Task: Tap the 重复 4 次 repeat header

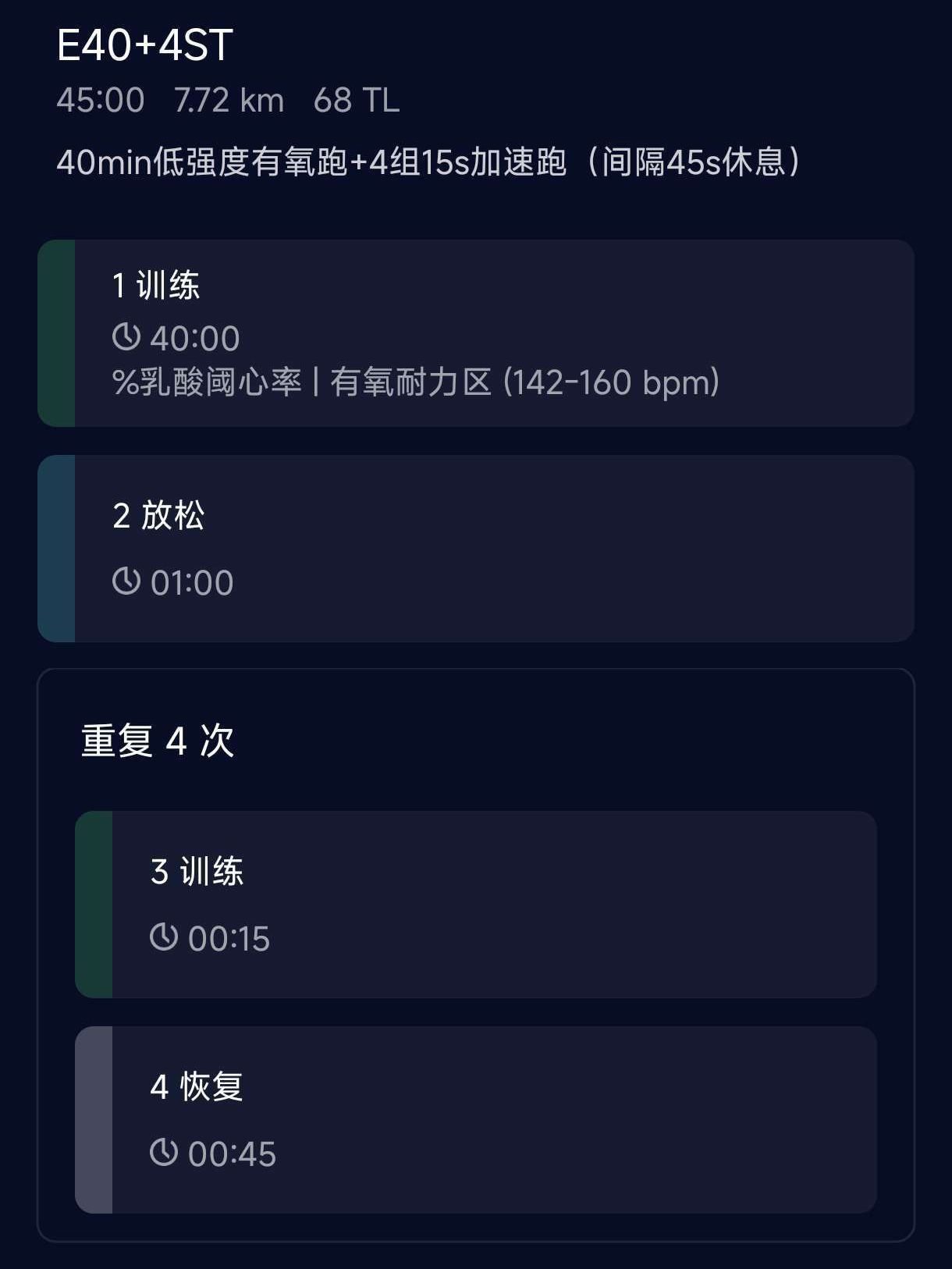Action: [x=158, y=740]
